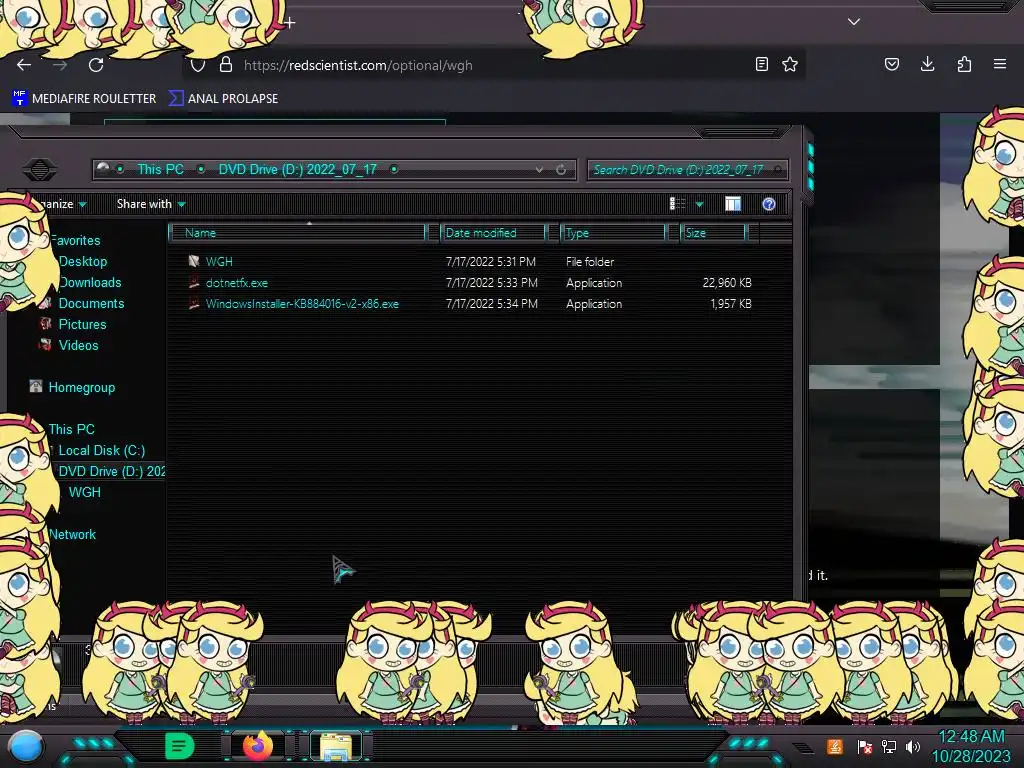Go back in Firefox browser
The width and height of the screenshot is (1024, 768).
pos(24,65)
